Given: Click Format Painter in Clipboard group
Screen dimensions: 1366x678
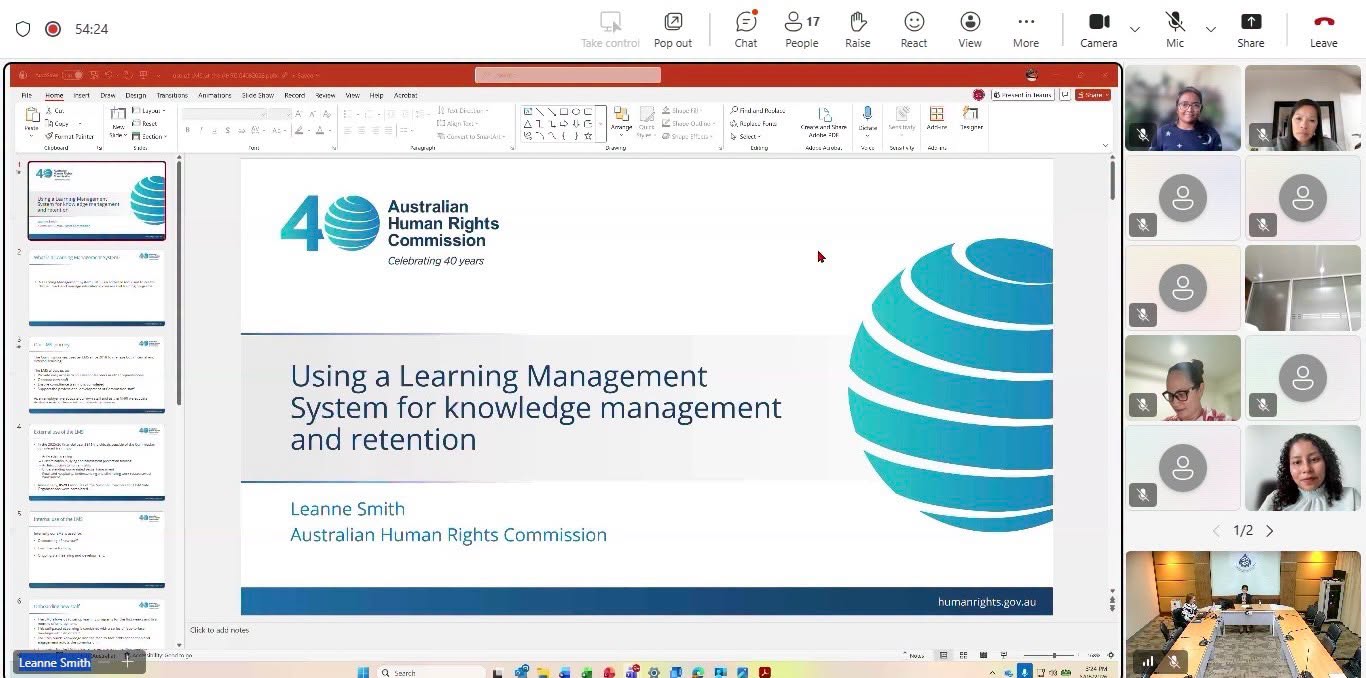Looking at the screenshot, I should [69, 136].
